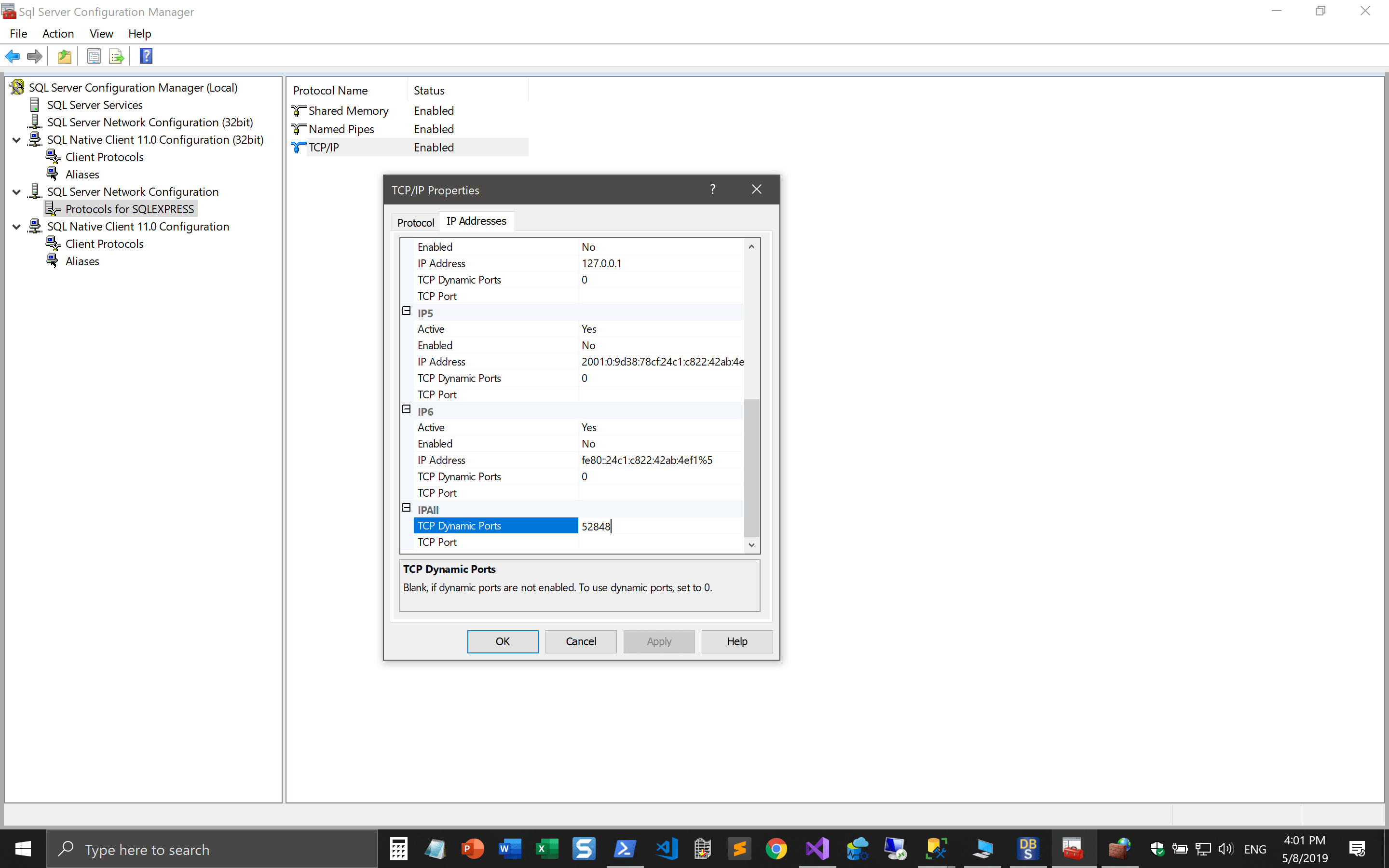Click the Apply button
1389x868 pixels.
pos(658,641)
